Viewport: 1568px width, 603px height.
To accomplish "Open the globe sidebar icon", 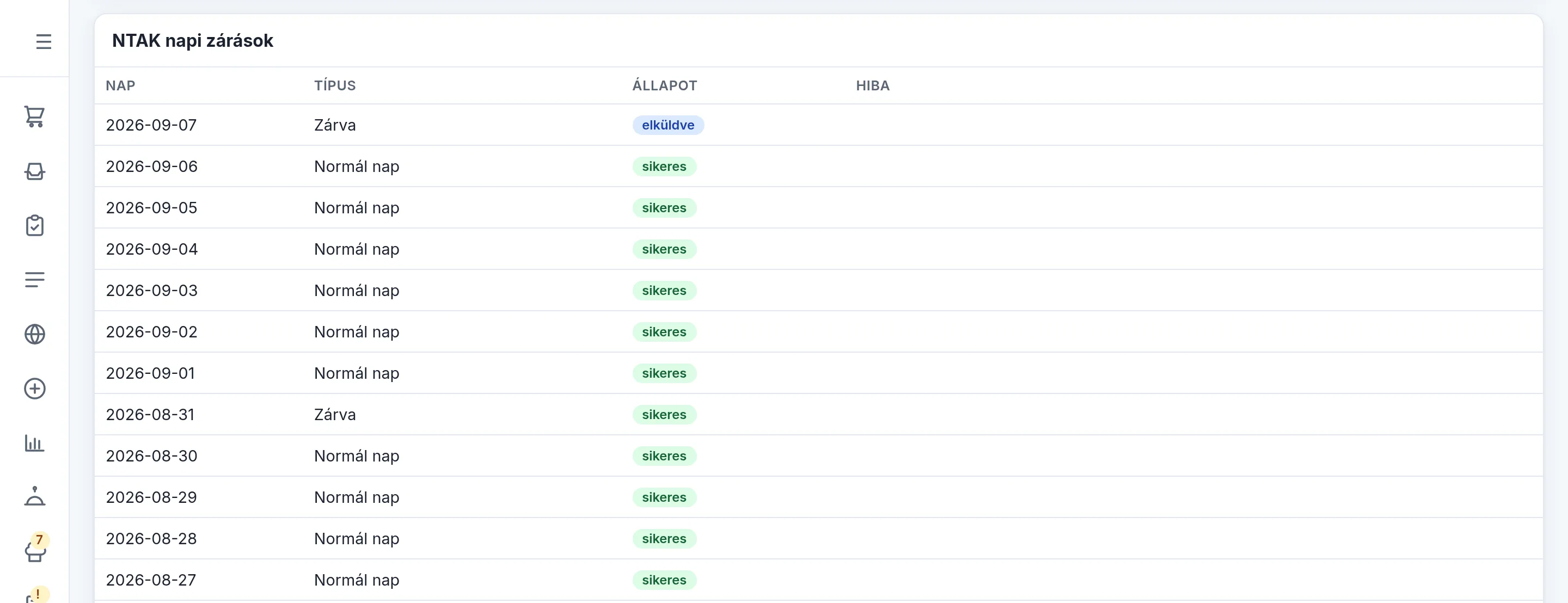I will [35, 334].
